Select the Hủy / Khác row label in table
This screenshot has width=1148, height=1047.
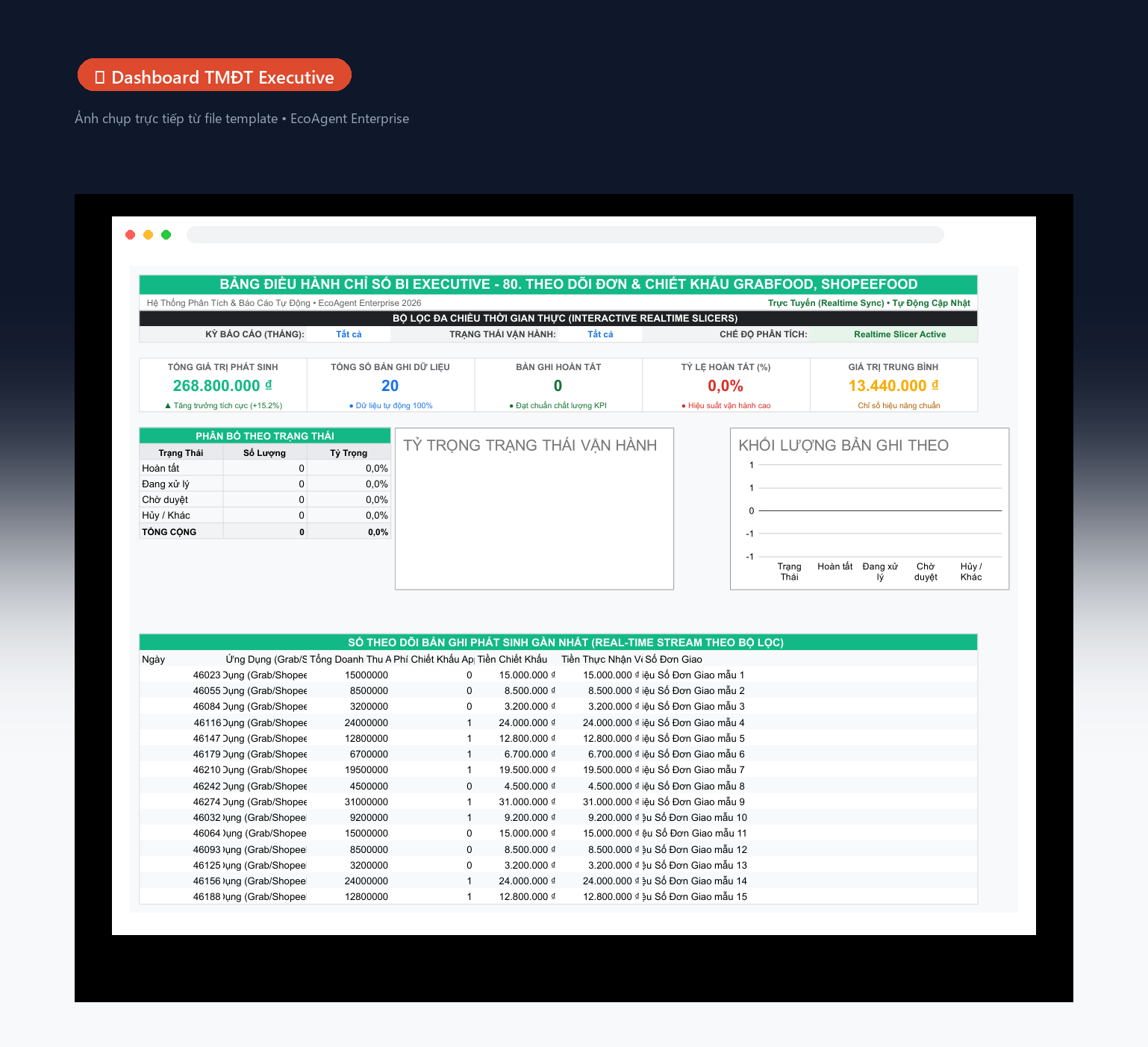(166, 516)
